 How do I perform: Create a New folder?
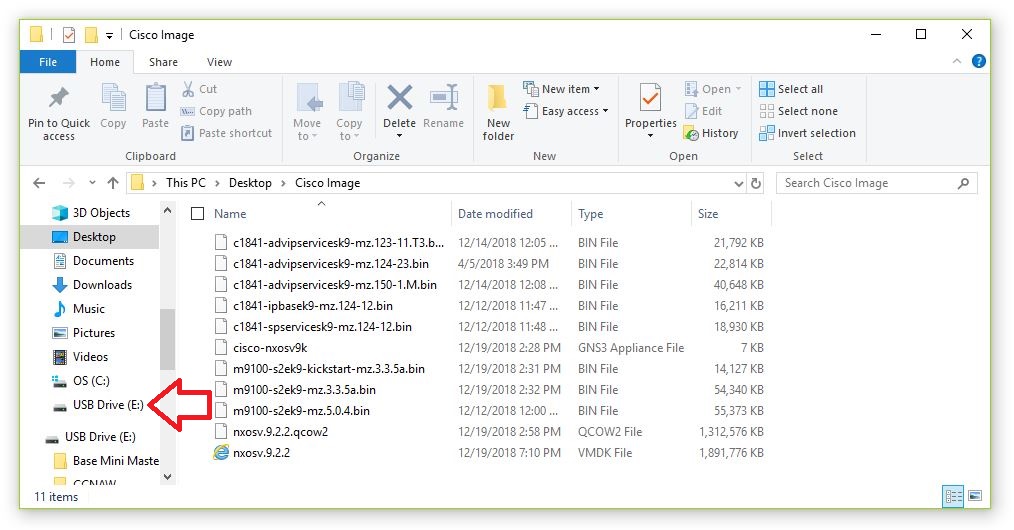click(498, 113)
